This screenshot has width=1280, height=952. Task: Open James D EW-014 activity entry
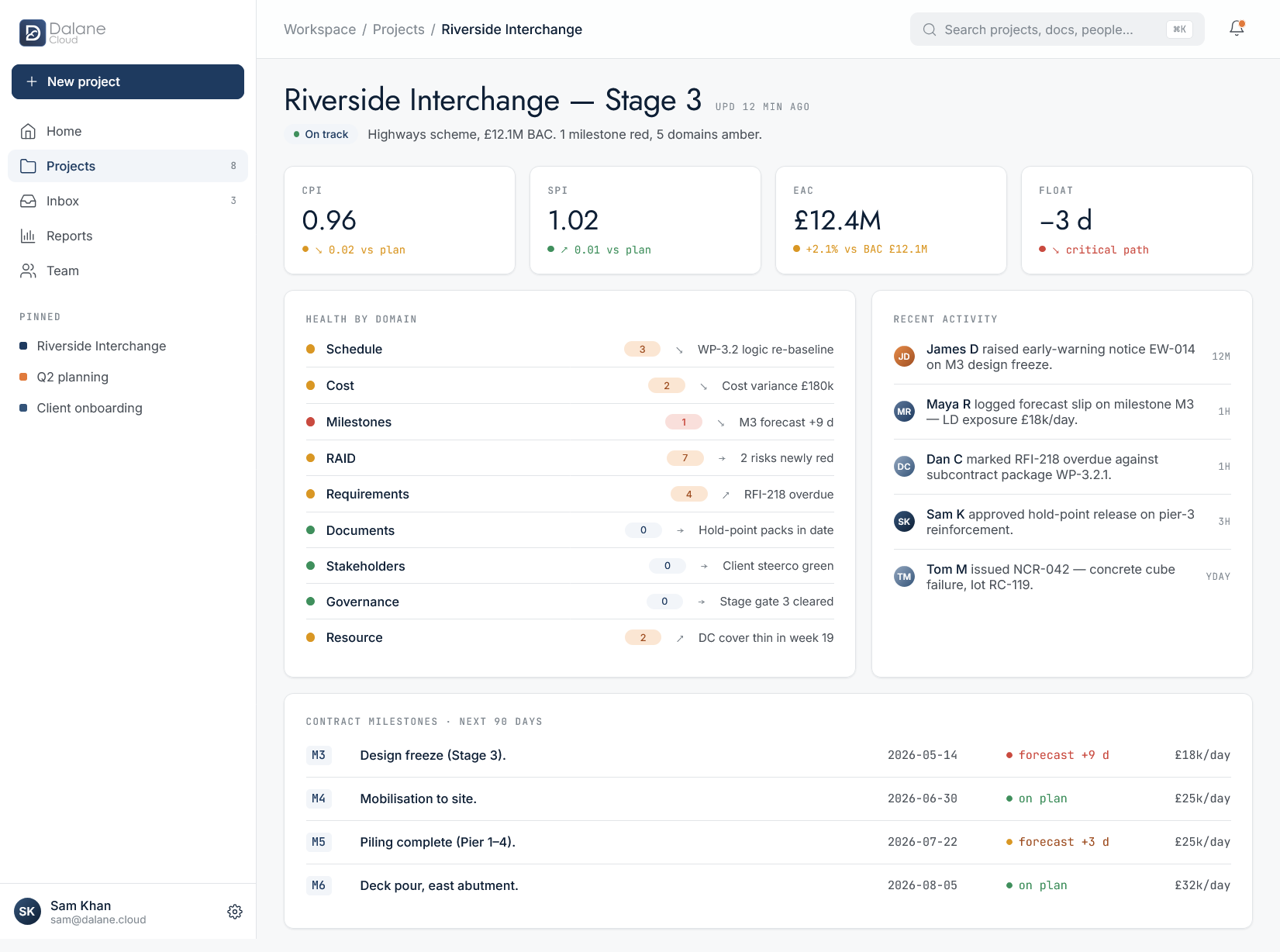tap(1062, 357)
